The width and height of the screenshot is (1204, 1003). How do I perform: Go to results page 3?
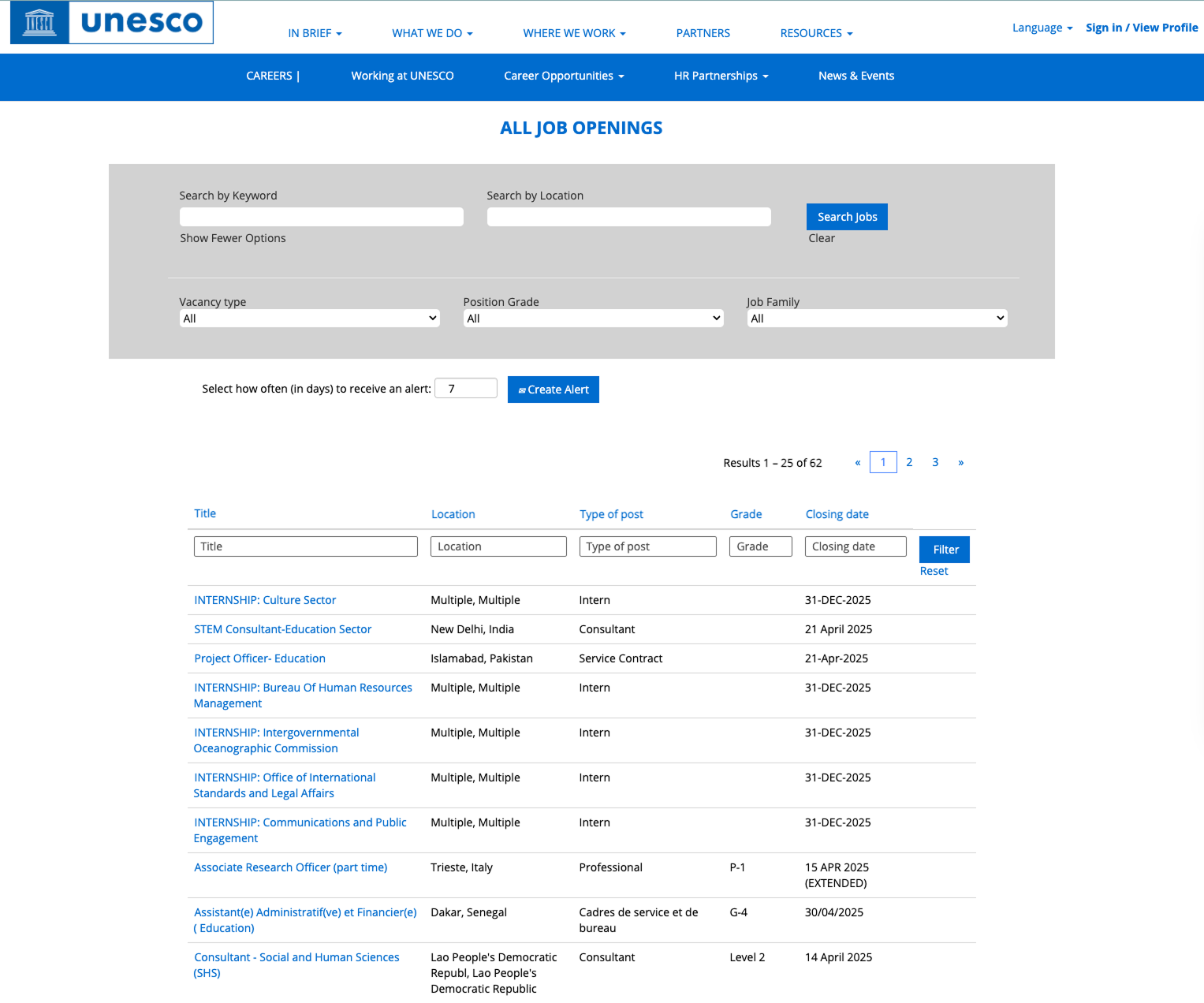pyautogui.click(x=935, y=462)
